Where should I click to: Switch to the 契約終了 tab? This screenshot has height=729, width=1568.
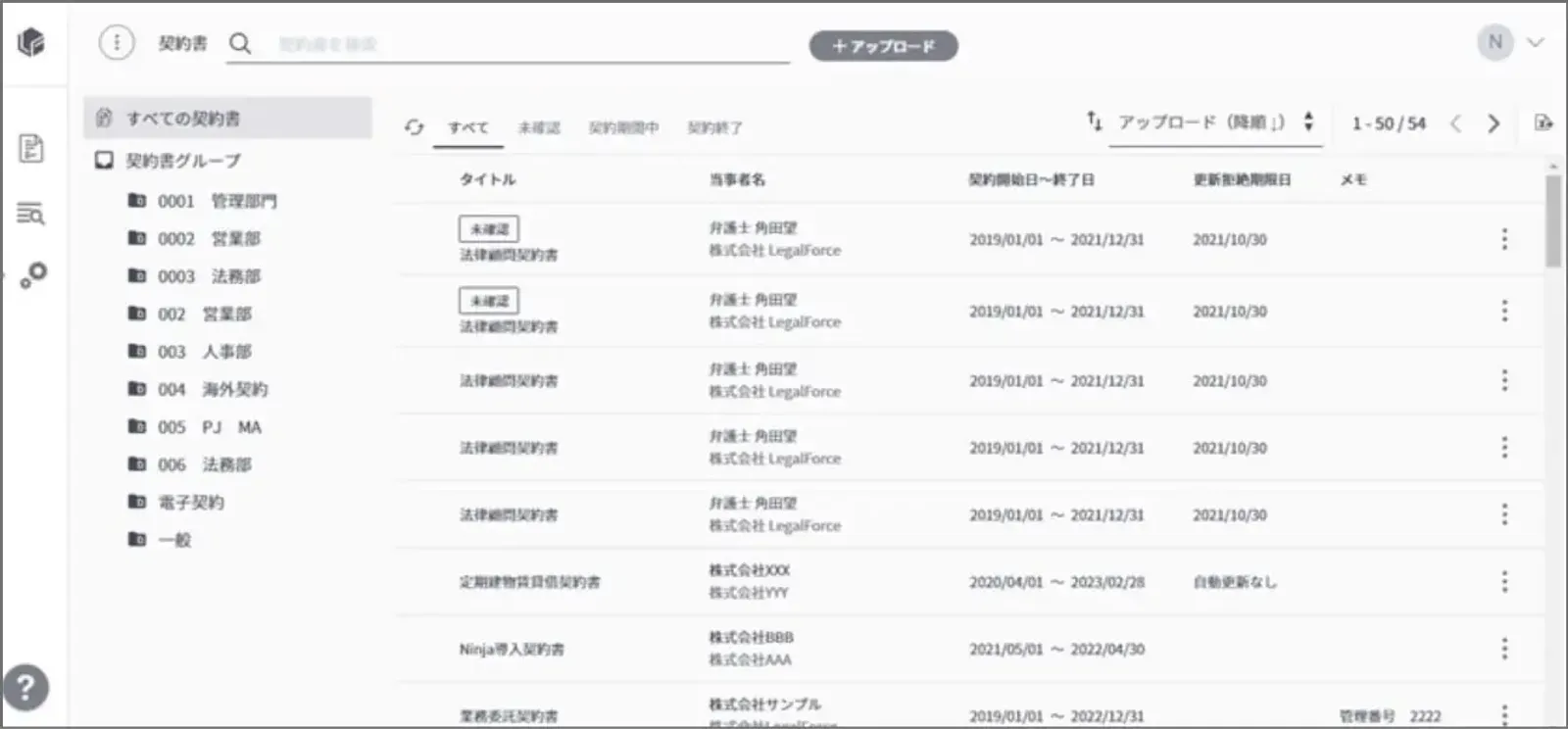[x=714, y=127]
